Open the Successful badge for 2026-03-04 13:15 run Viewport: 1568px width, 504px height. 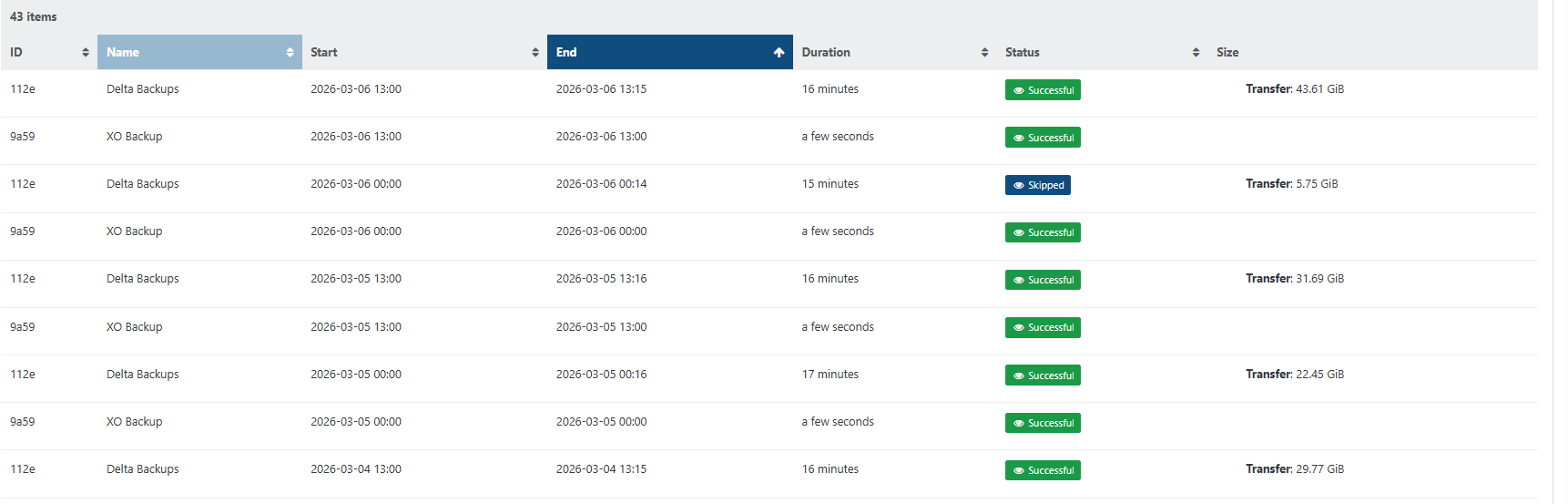click(1043, 470)
